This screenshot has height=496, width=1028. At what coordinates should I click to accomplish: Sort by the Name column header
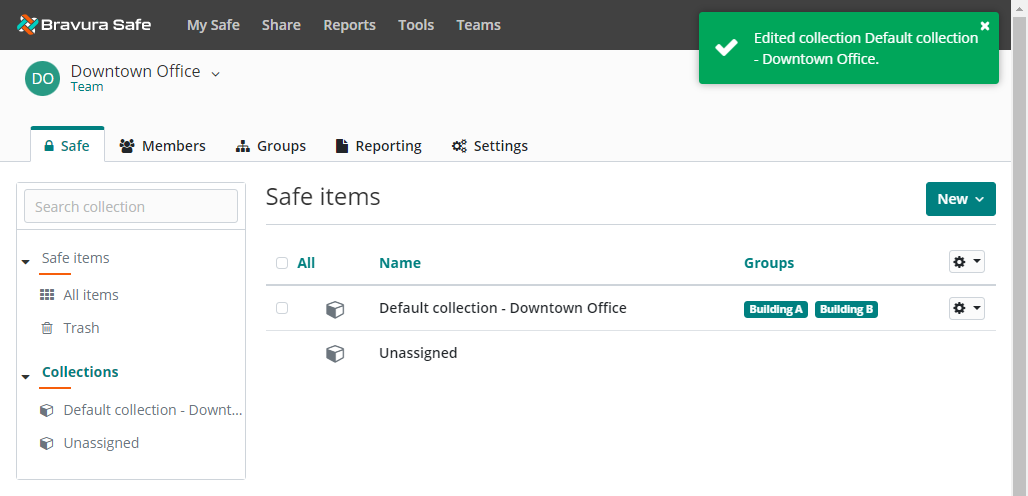[400, 263]
